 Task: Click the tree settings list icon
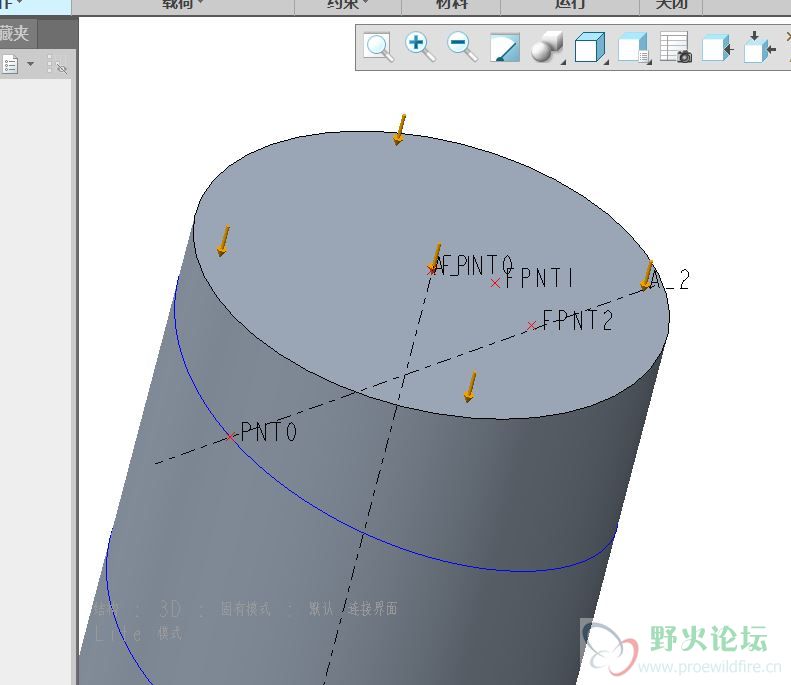point(10,65)
